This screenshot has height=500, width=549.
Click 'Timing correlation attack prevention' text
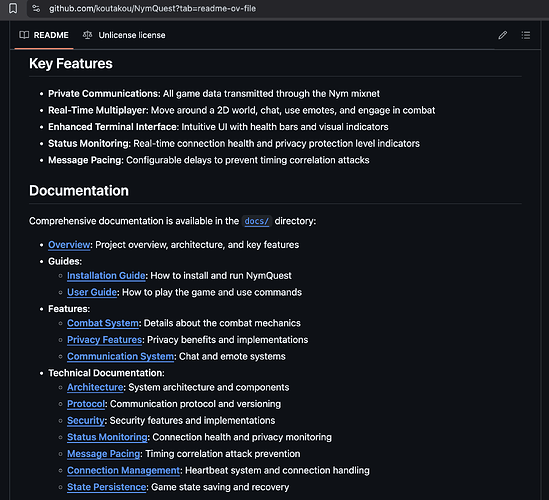pyautogui.click(x=223, y=454)
